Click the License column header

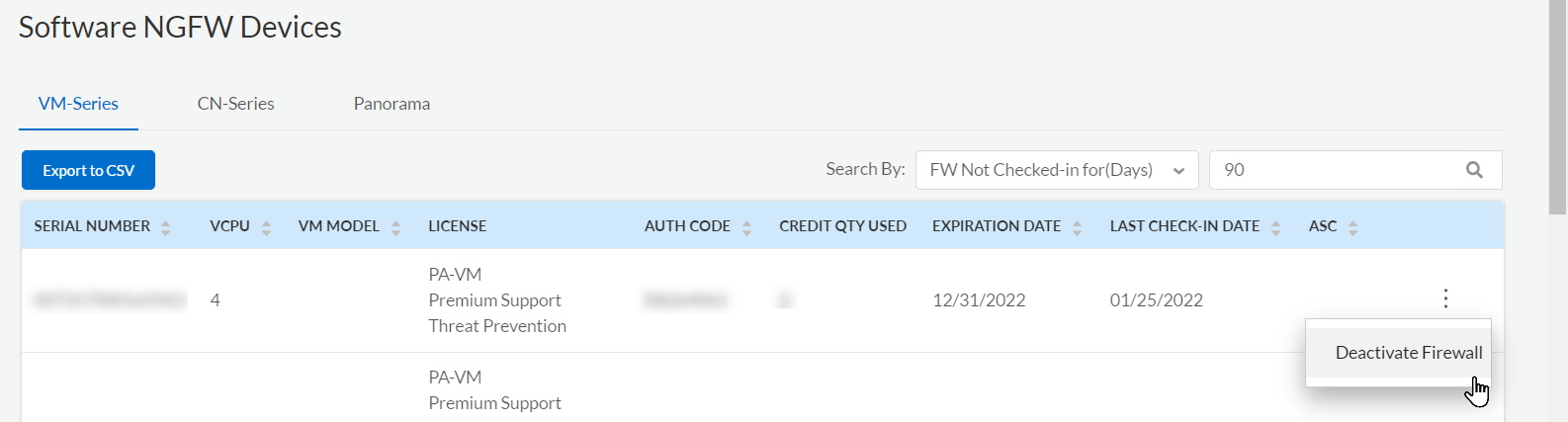457,226
